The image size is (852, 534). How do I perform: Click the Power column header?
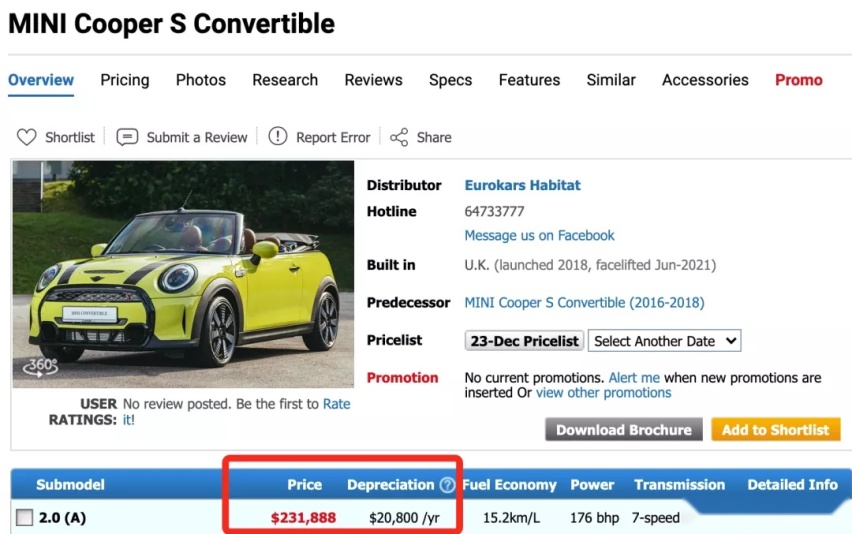[592, 485]
